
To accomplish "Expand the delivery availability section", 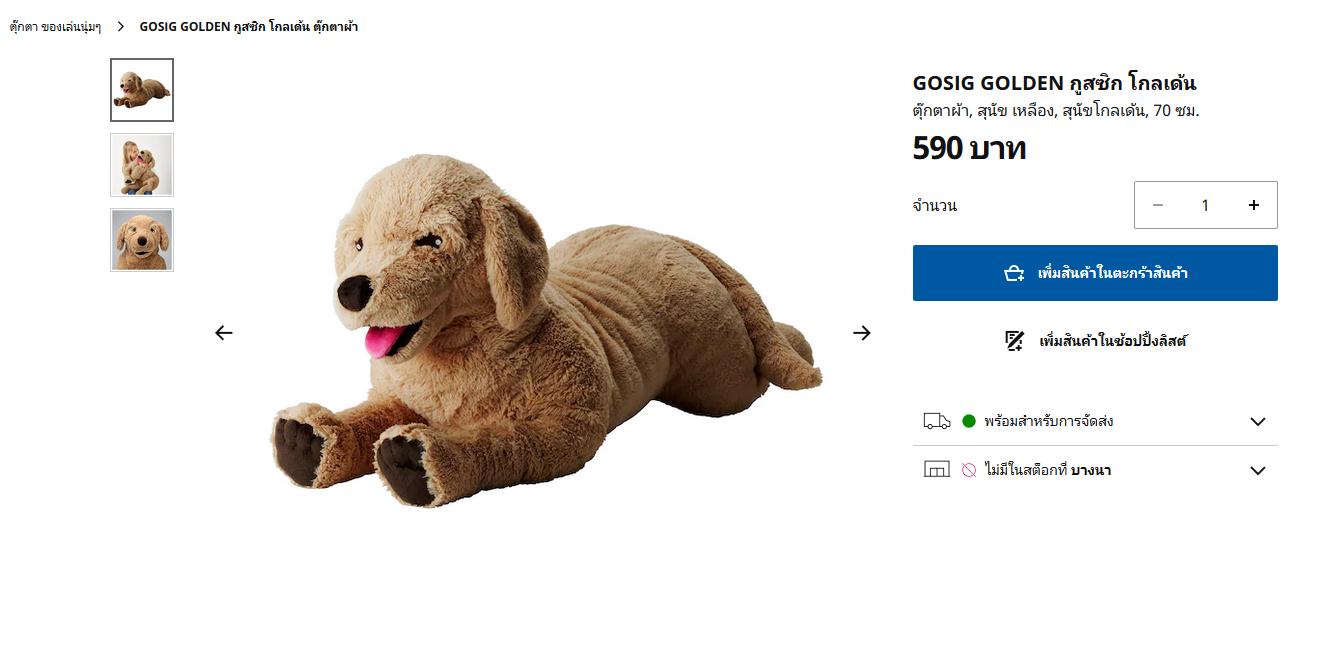I will tap(1258, 421).
